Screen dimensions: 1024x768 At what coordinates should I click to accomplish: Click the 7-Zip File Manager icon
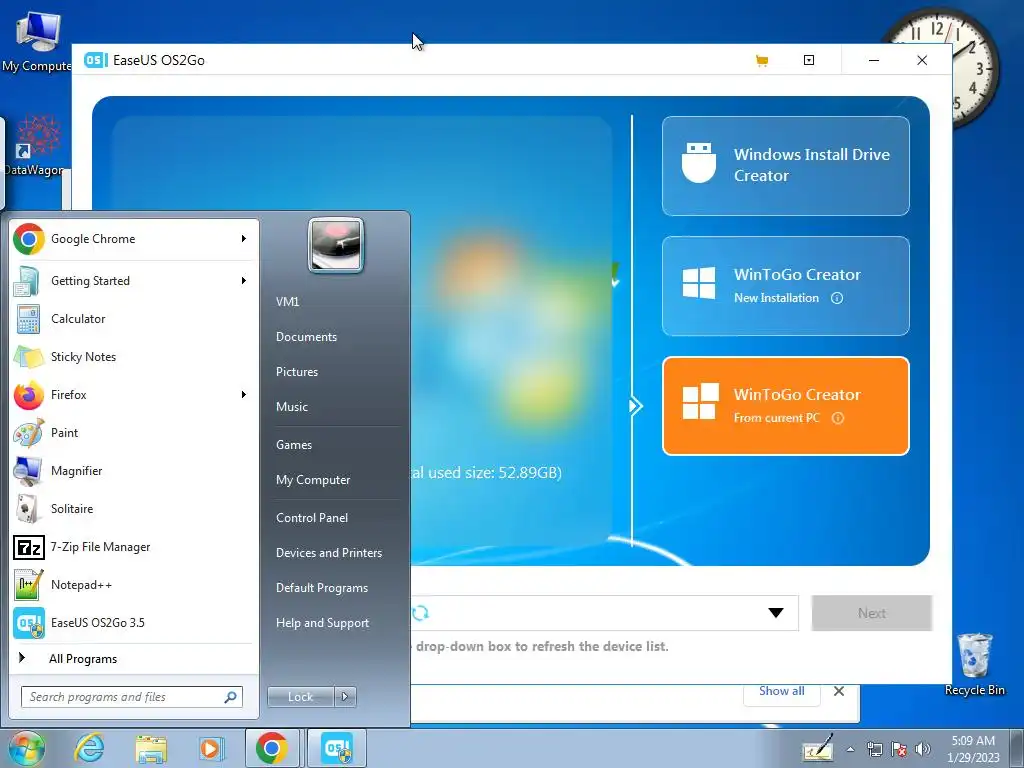click(29, 547)
